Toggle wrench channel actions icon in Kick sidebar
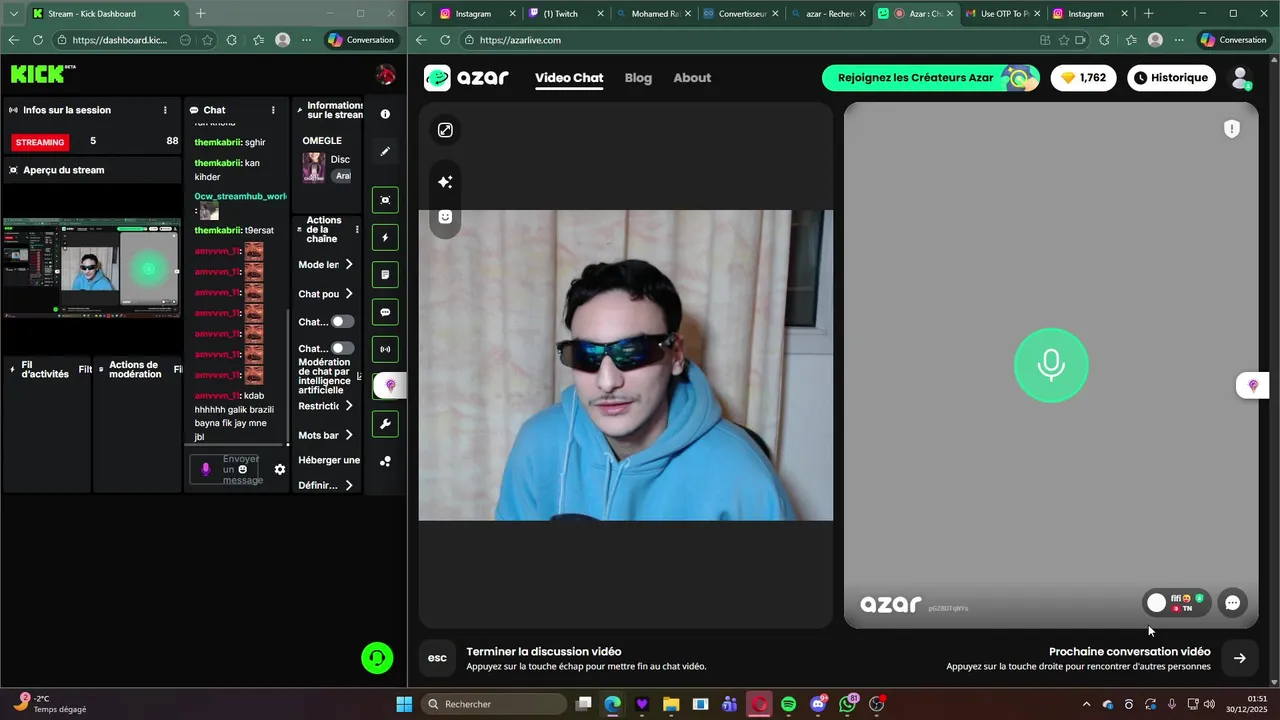The image size is (1280, 720). tap(385, 424)
